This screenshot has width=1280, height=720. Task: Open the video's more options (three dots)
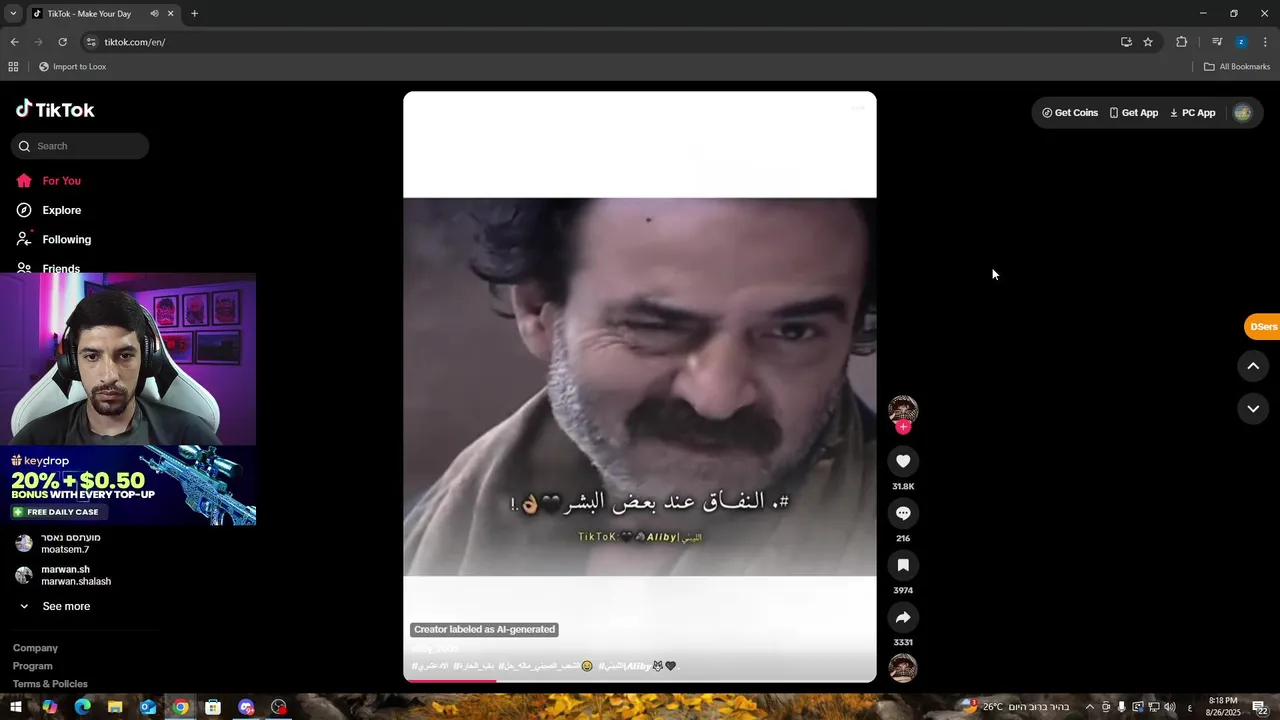tap(858, 107)
